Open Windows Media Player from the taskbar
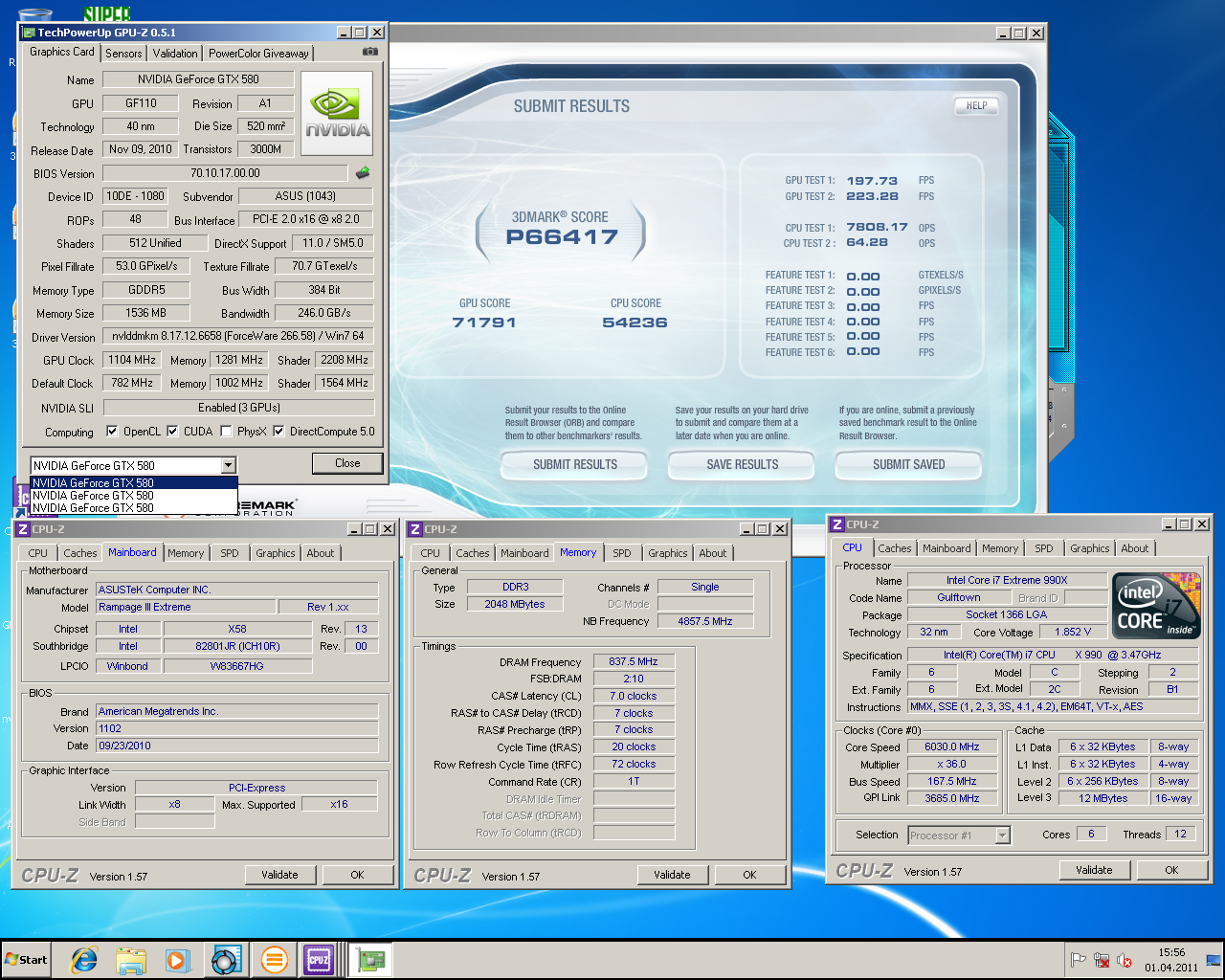 pos(178,960)
